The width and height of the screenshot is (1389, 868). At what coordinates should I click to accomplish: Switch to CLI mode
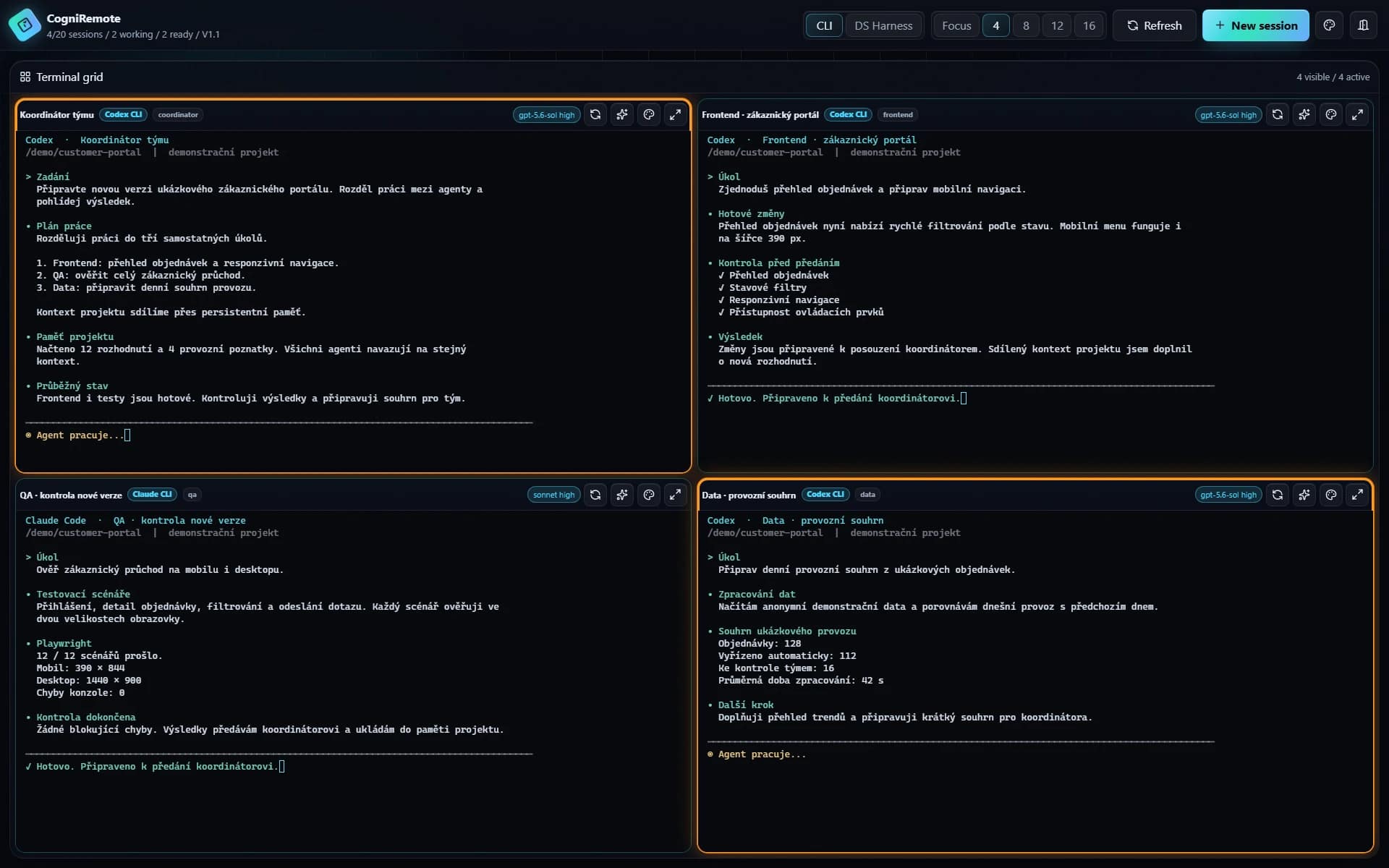click(824, 25)
